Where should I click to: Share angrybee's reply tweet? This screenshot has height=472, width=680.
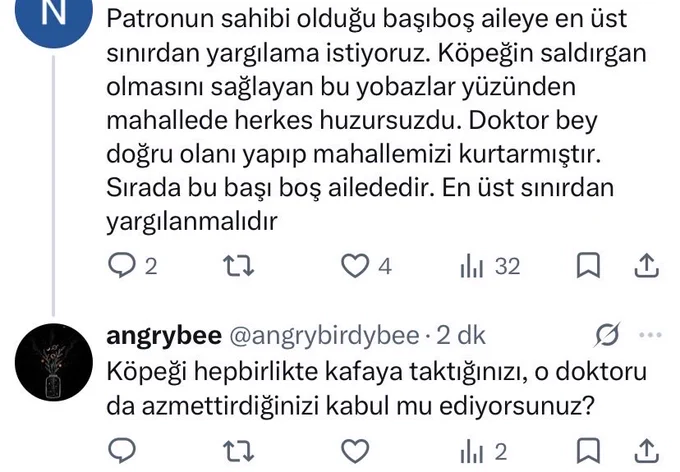point(647,450)
